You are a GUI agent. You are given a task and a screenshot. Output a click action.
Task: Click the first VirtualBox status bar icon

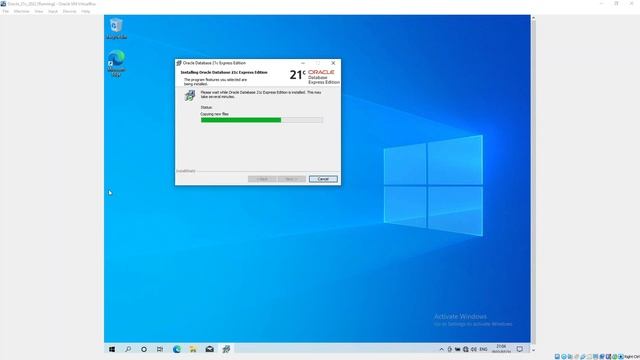557,357
